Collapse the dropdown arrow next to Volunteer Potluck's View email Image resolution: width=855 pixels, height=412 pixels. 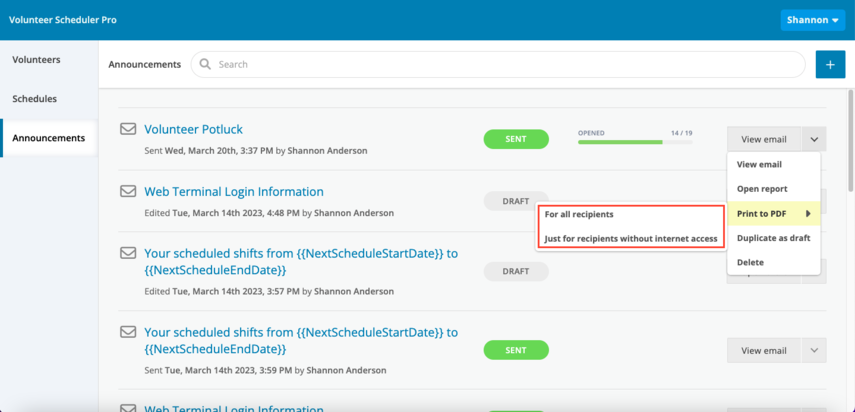[814, 139]
